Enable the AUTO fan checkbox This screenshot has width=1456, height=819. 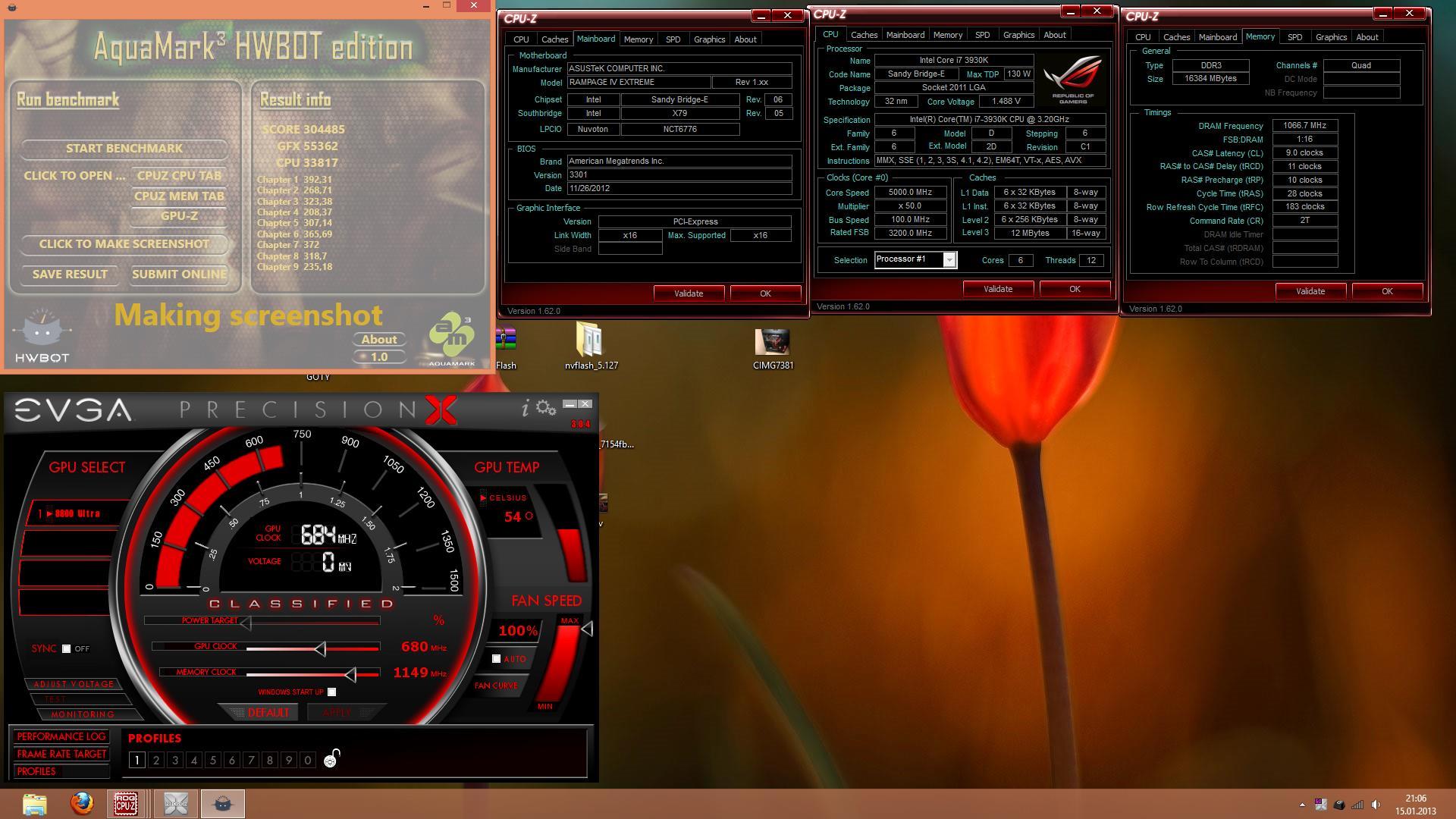496,658
